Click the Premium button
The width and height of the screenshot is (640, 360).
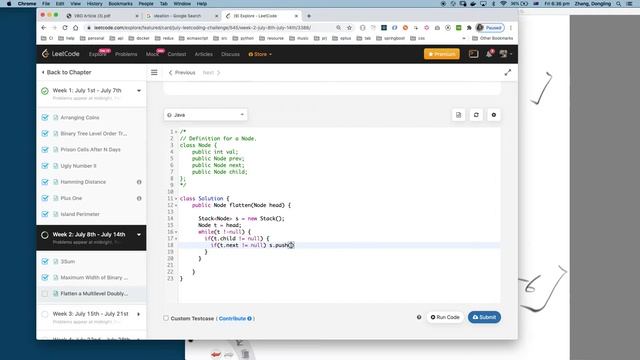(x=442, y=54)
